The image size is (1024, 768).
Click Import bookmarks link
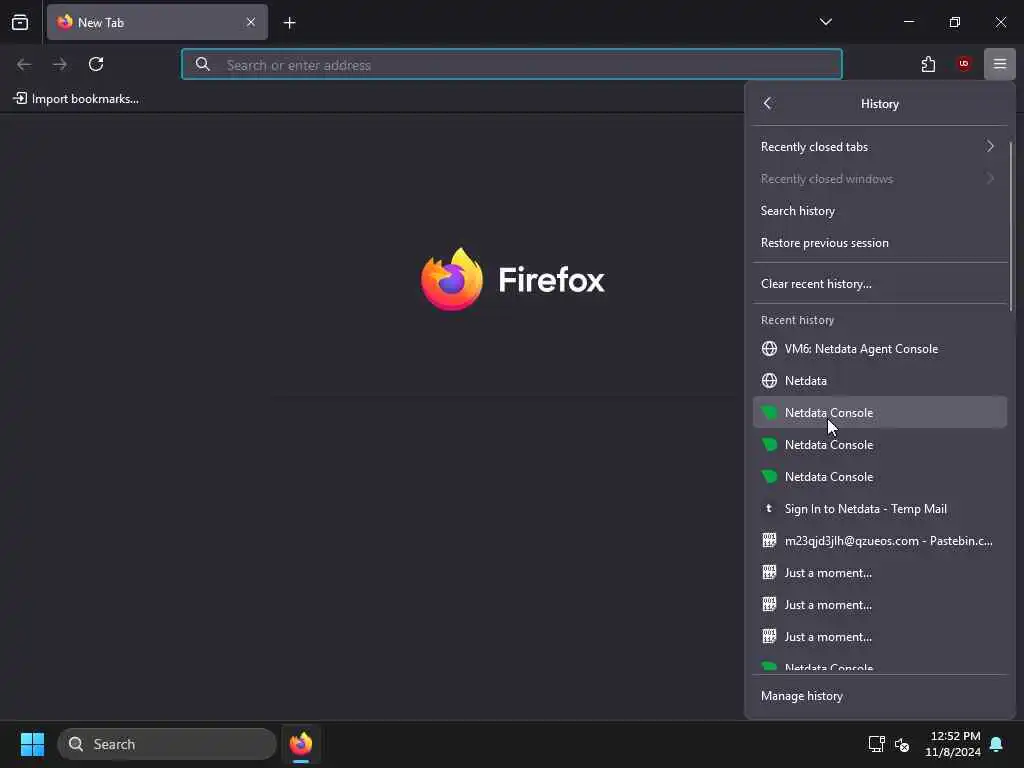pos(76,99)
